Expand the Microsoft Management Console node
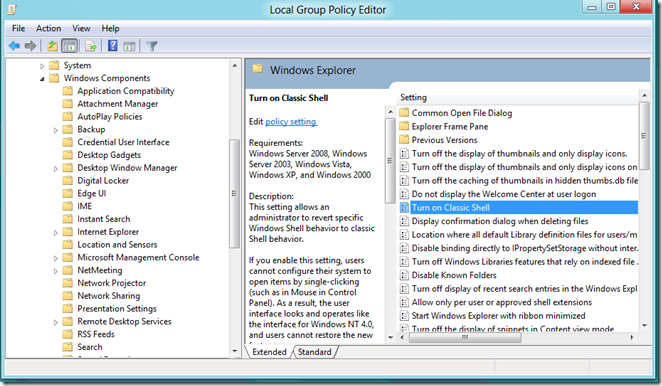Image resolution: width=662 pixels, height=386 pixels. [x=56, y=258]
